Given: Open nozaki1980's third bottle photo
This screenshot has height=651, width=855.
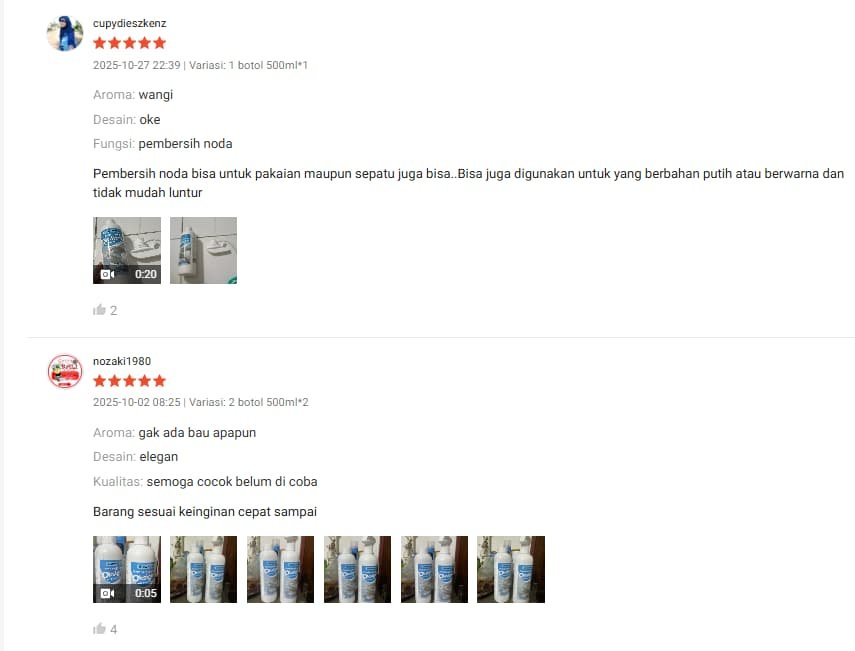Looking at the screenshot, I should 357,569.
